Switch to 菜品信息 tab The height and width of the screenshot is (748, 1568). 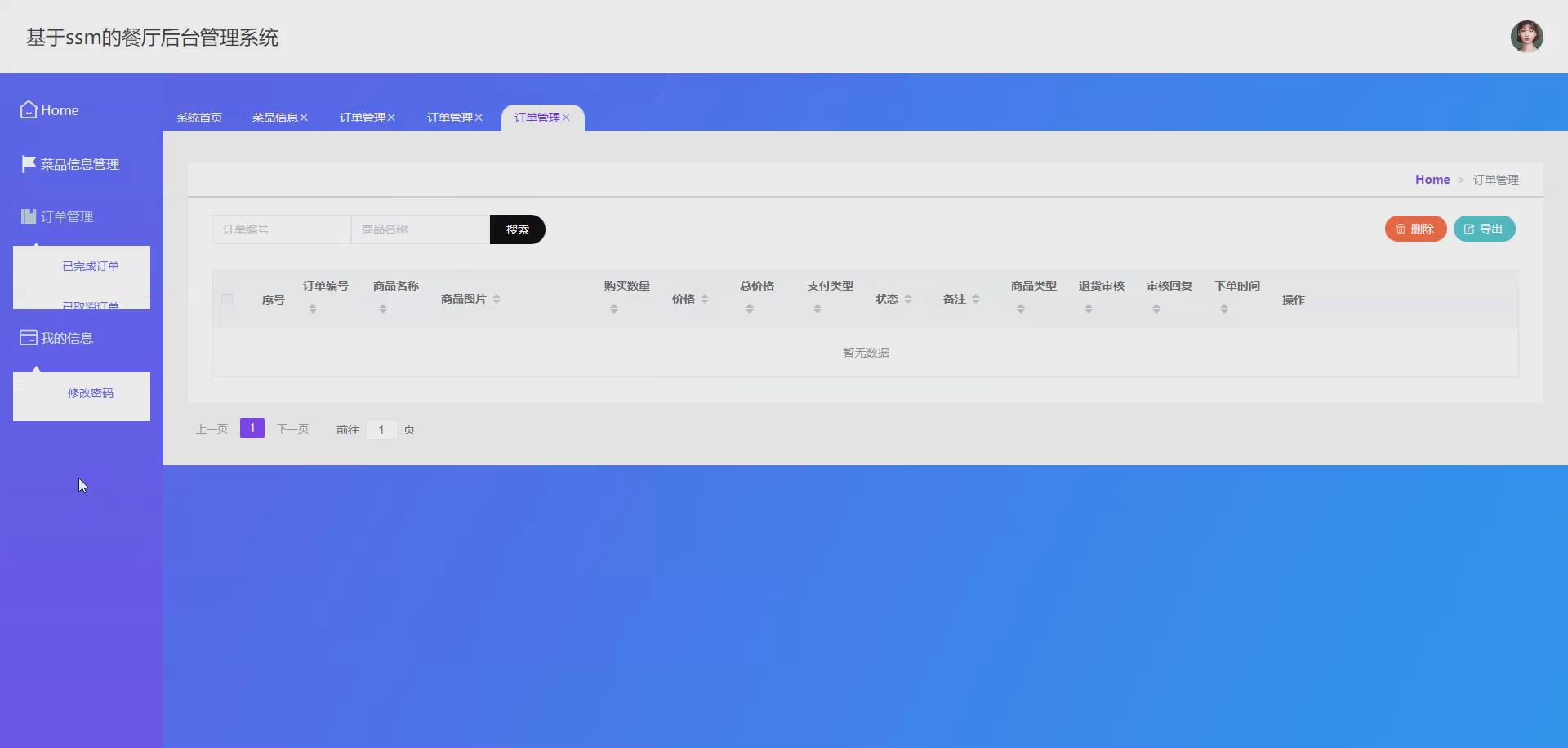tap(274, 118)
